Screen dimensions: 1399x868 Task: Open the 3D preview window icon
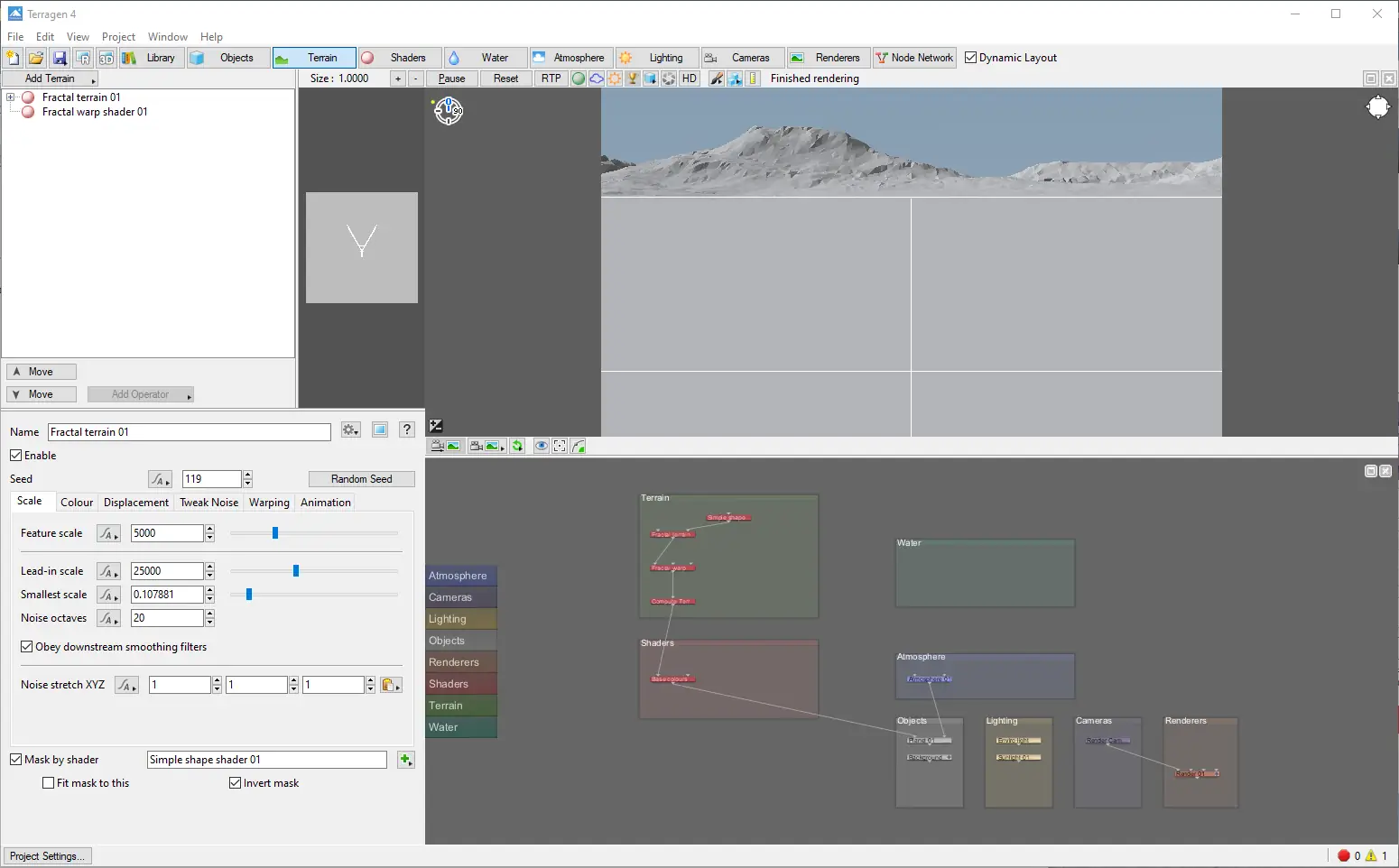pos(106,58)
